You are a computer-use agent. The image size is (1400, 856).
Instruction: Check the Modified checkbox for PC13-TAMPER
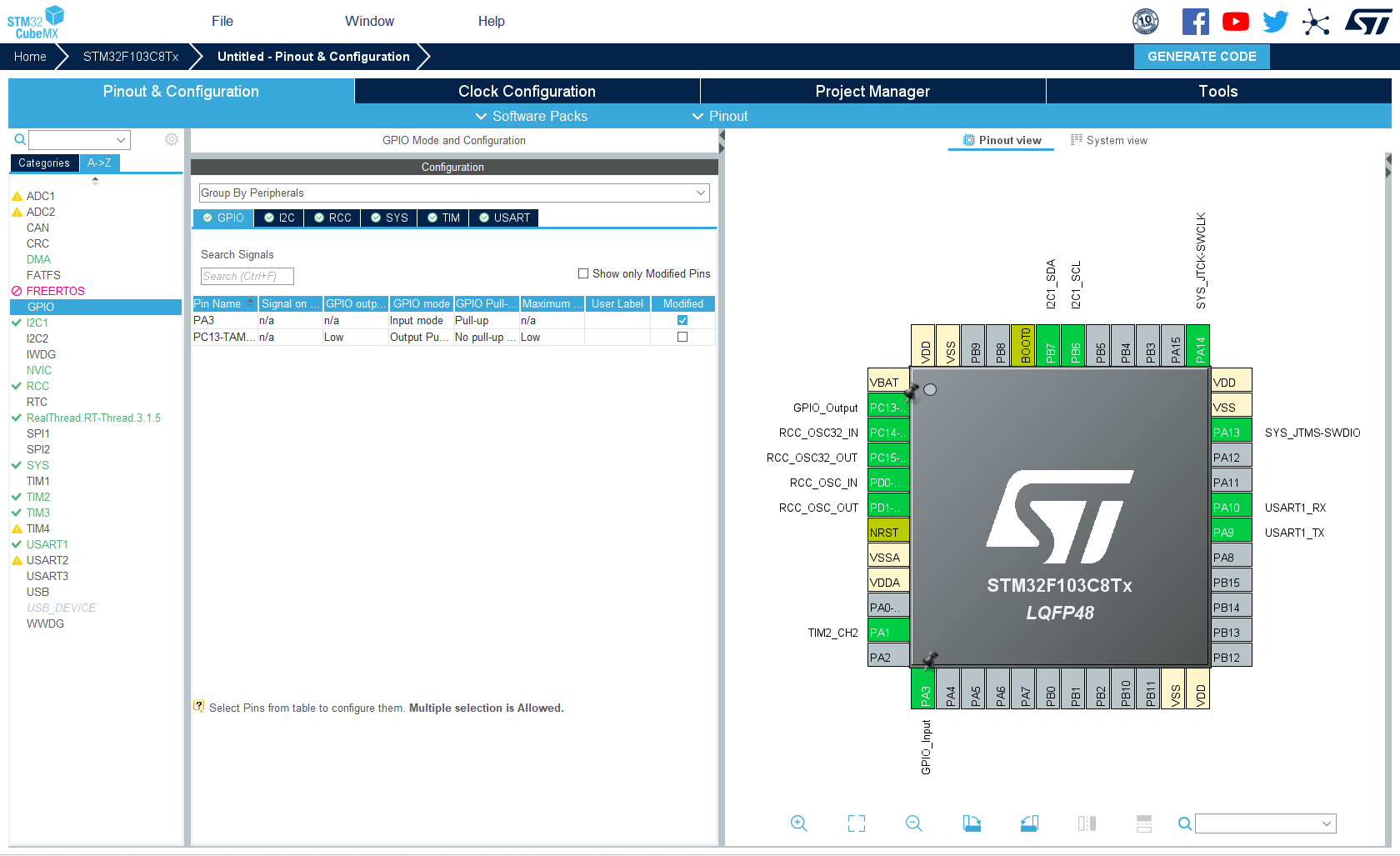click(682, 337)
